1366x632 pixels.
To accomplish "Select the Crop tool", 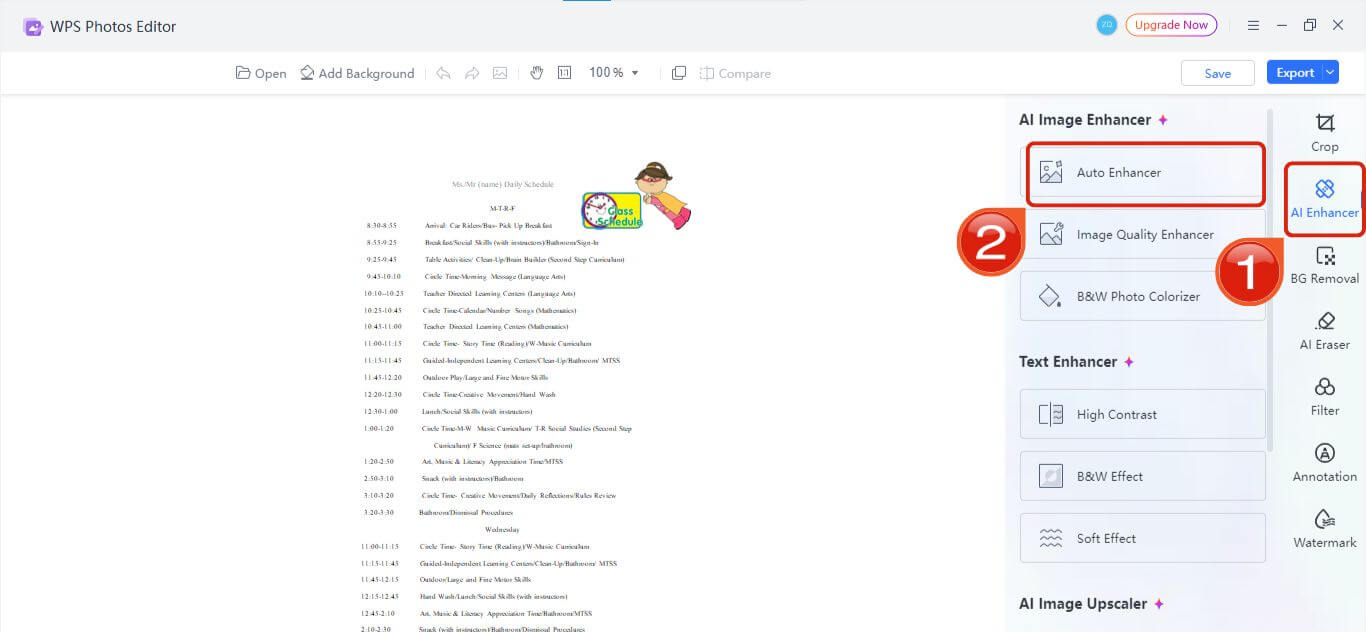I will pos(1324,132).
